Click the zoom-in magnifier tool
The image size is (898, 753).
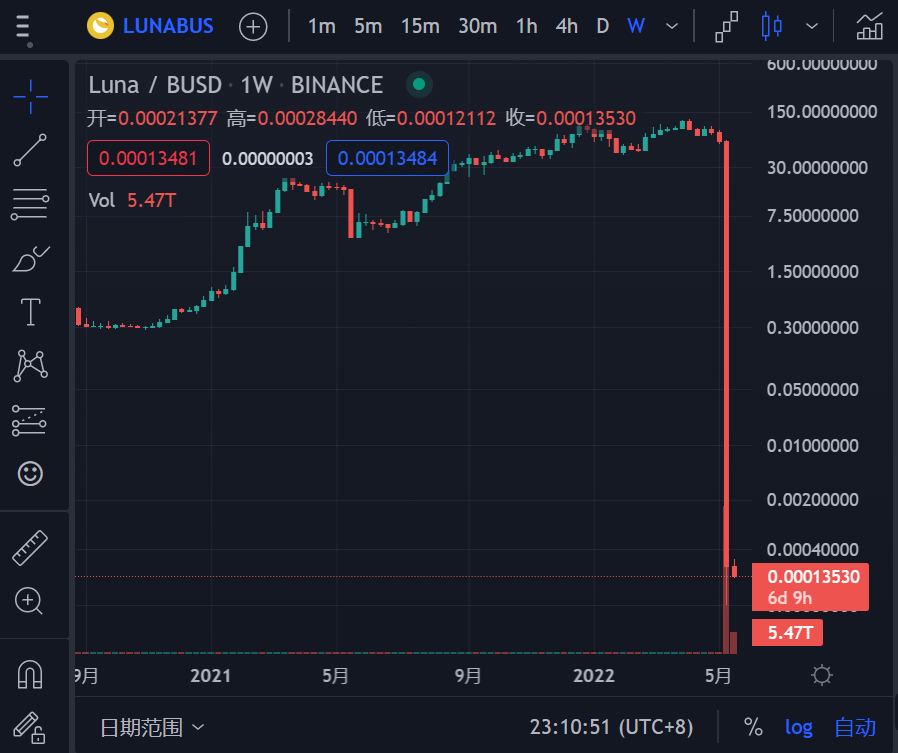pyautogui.click(x=29, y=601)
